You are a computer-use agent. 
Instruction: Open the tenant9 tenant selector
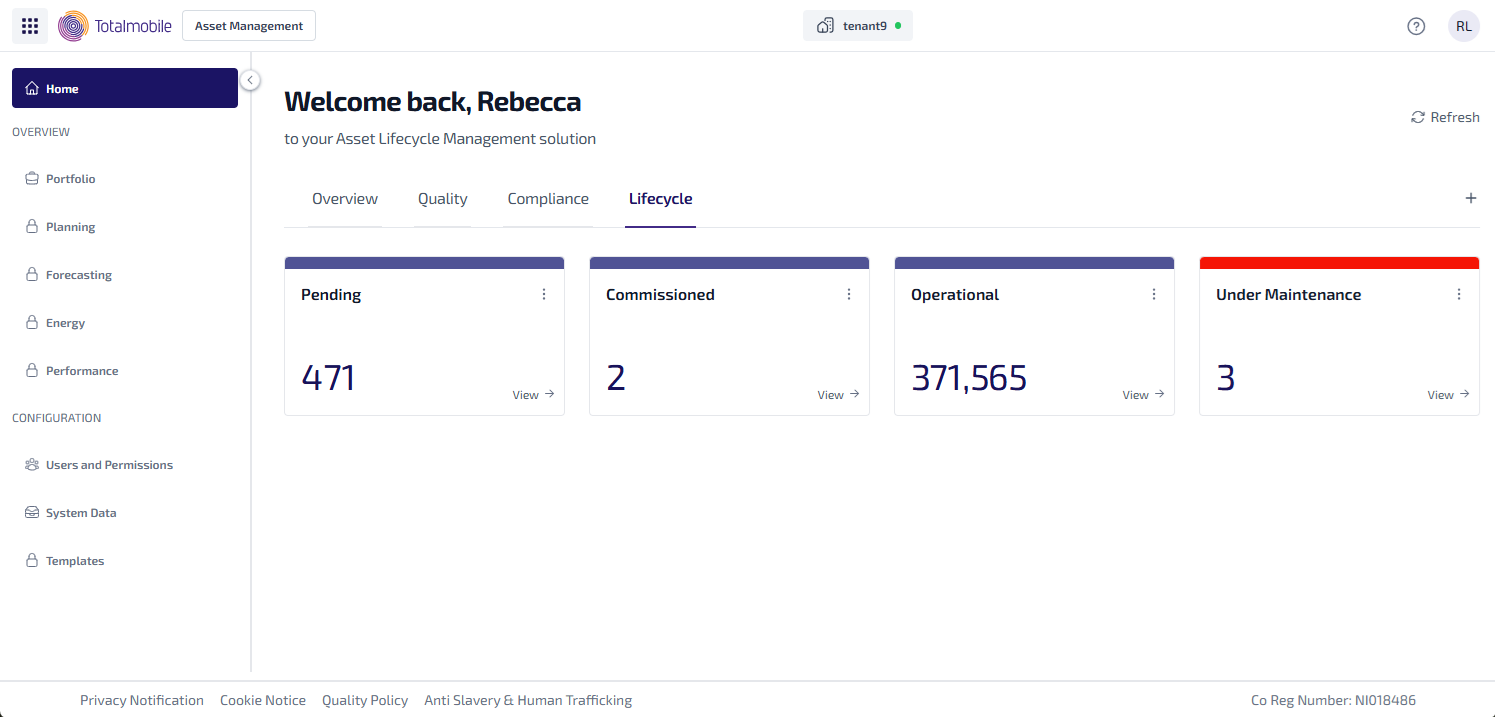tap(857, 26)
